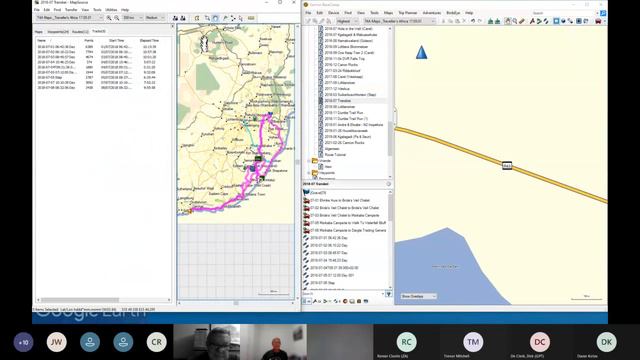640x360 pixels.
Task: Select the BaseCamp new track tool
Action: coord(546,21)
